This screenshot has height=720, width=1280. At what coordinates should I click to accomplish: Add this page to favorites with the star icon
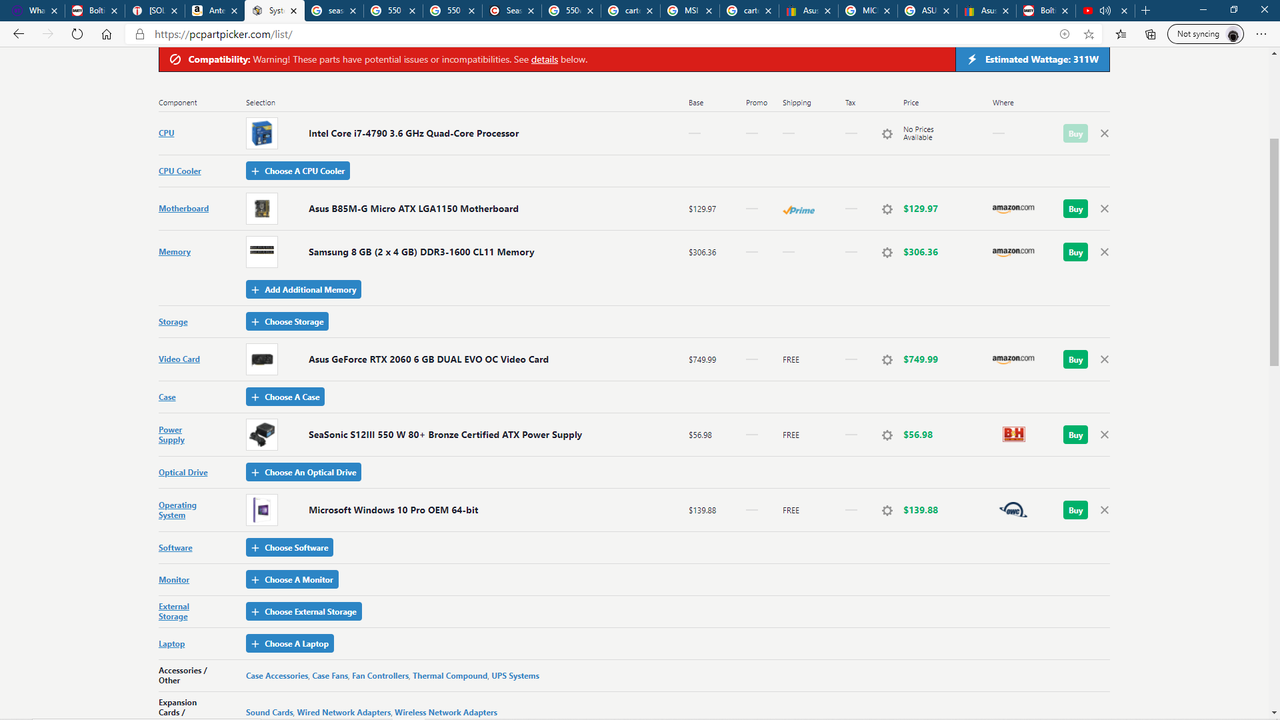tap(1089, 33)
